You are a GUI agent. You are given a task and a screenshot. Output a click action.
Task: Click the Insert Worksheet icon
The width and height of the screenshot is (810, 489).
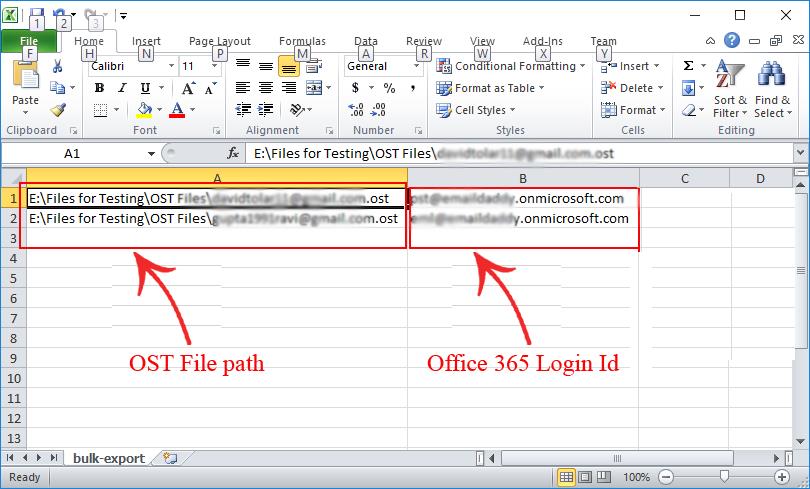pos(170,458)
